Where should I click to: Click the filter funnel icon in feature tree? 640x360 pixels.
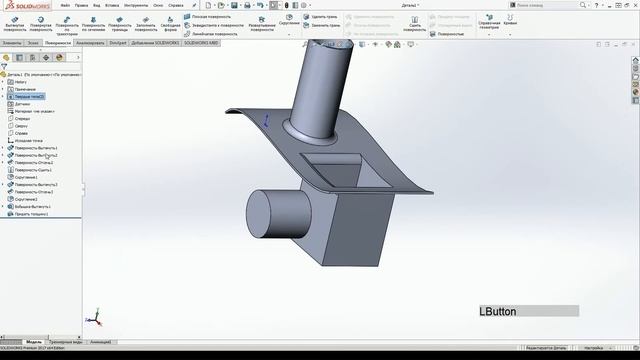pos(4,67)
